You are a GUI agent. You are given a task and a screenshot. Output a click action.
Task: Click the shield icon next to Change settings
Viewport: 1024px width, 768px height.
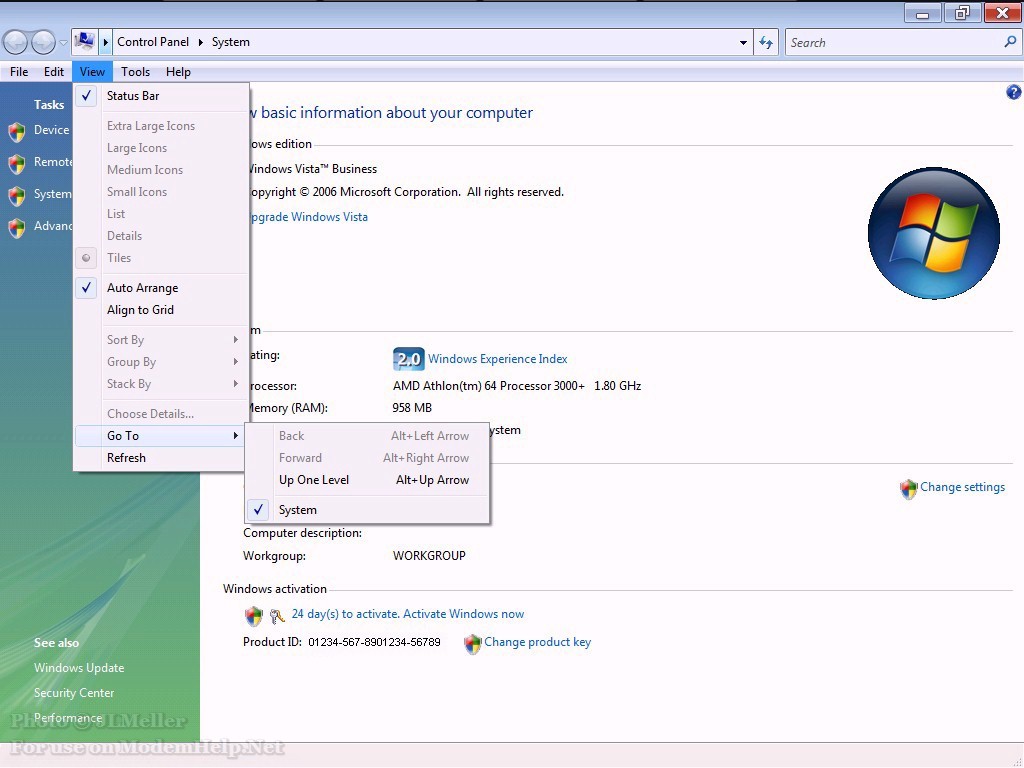(x=908, y=488)
